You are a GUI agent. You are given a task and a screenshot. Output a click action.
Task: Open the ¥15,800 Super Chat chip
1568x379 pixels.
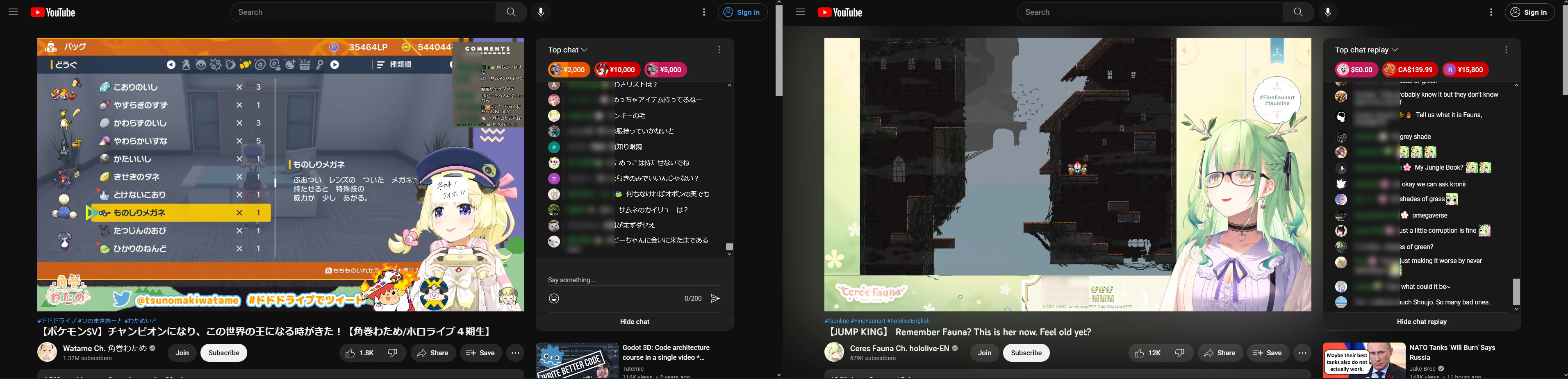[1466, 70]
